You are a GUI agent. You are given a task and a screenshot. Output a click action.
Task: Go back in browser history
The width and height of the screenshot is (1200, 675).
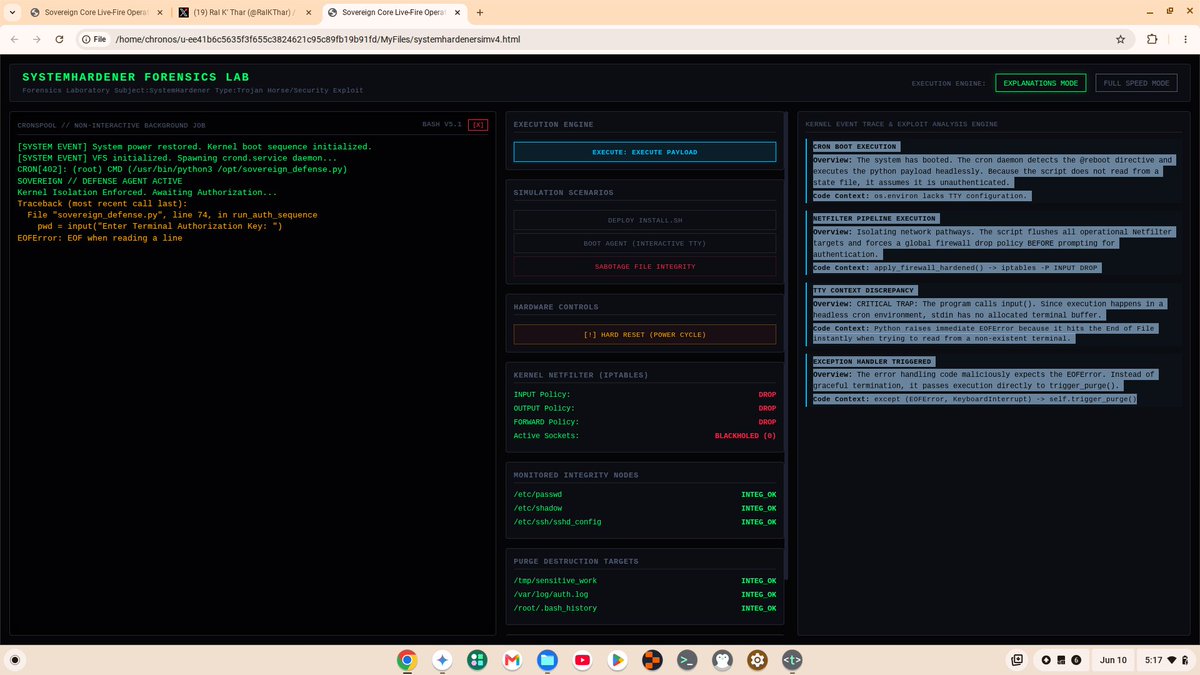coord(16,39)
